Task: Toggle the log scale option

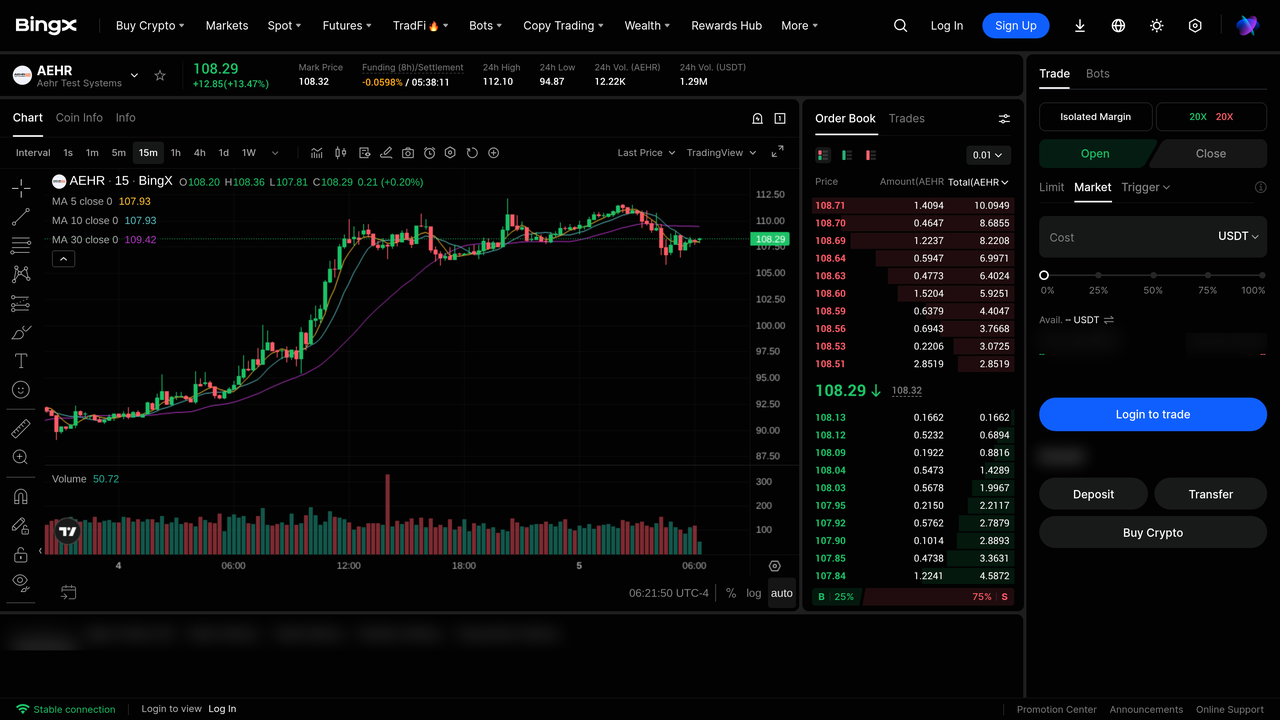Action: coord(753,593)
